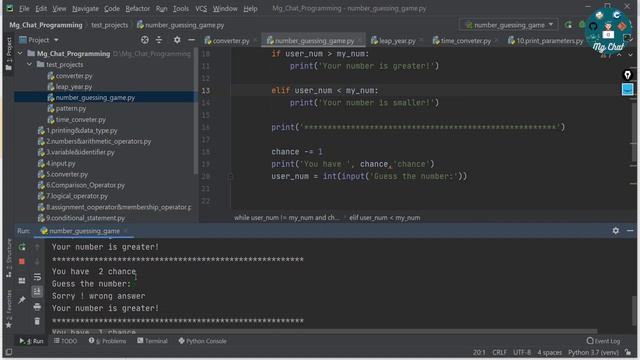Click the Run tool window button at bottom
The width and height of the screenshot is (640, 360).
31,341
